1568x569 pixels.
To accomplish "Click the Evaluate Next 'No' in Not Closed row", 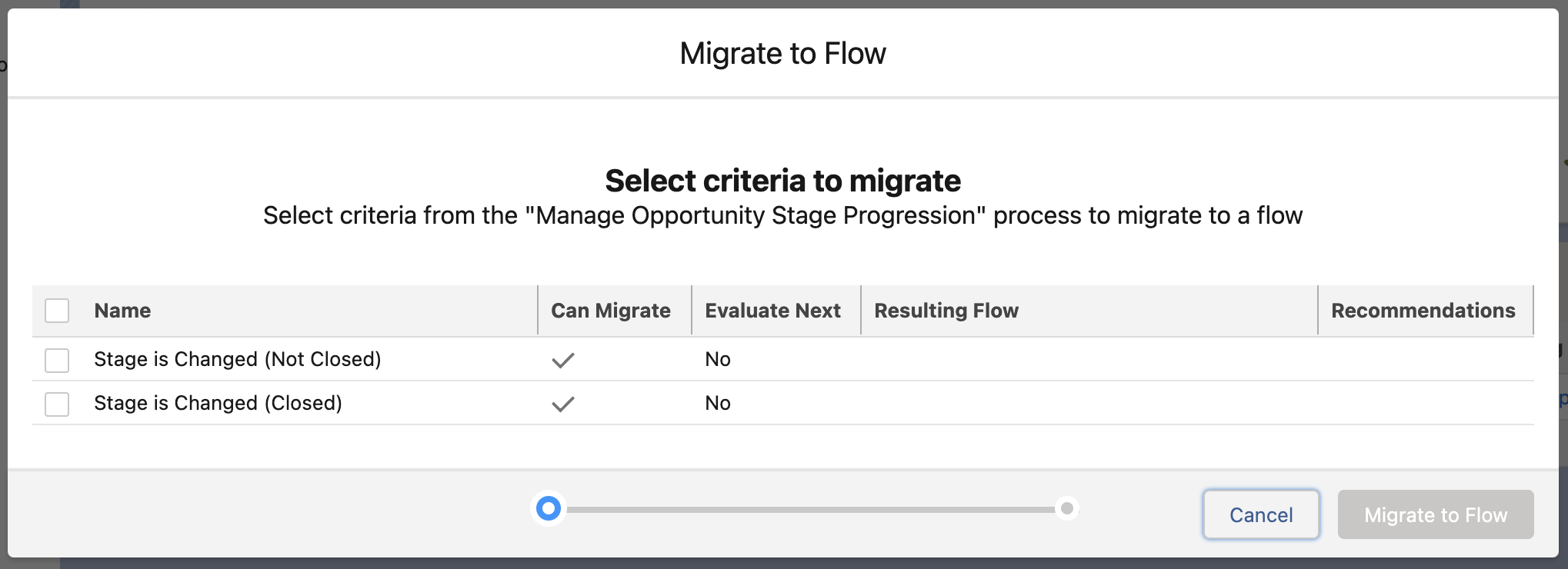I will pyautogui.click(x=718, y=359).
